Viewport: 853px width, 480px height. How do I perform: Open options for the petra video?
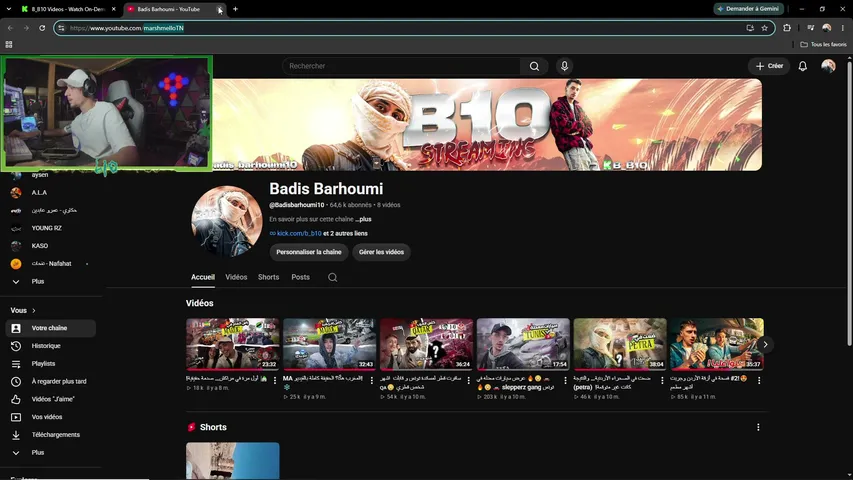(662, 380)
